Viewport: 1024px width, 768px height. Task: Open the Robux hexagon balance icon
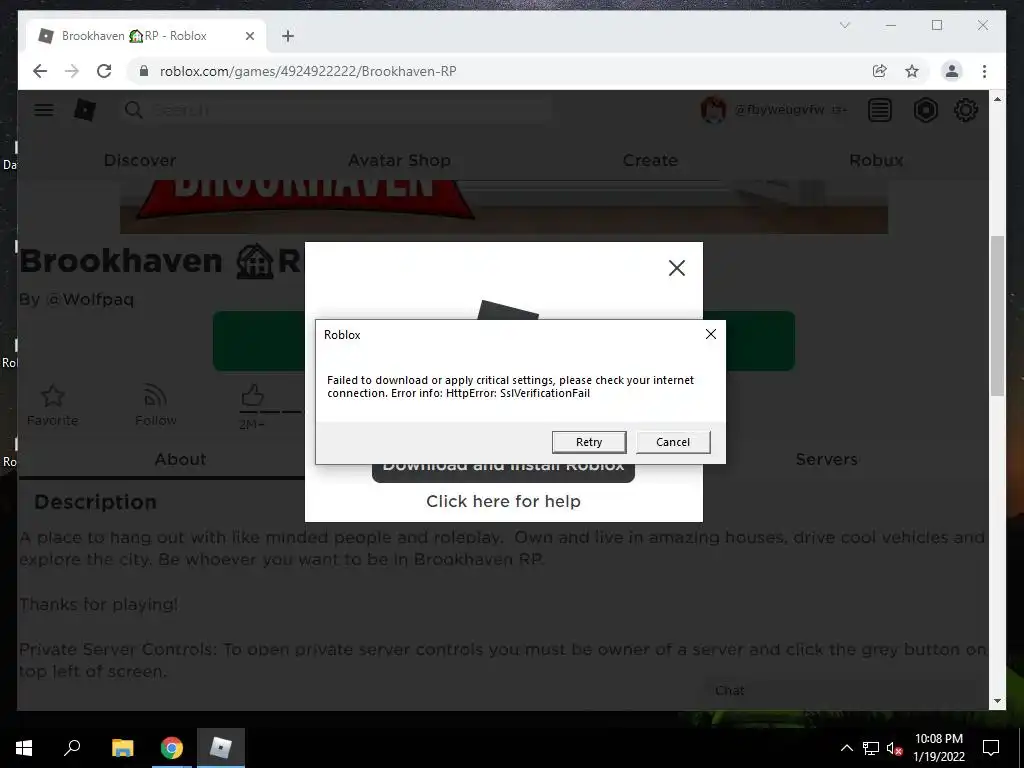tap(925, 110)
